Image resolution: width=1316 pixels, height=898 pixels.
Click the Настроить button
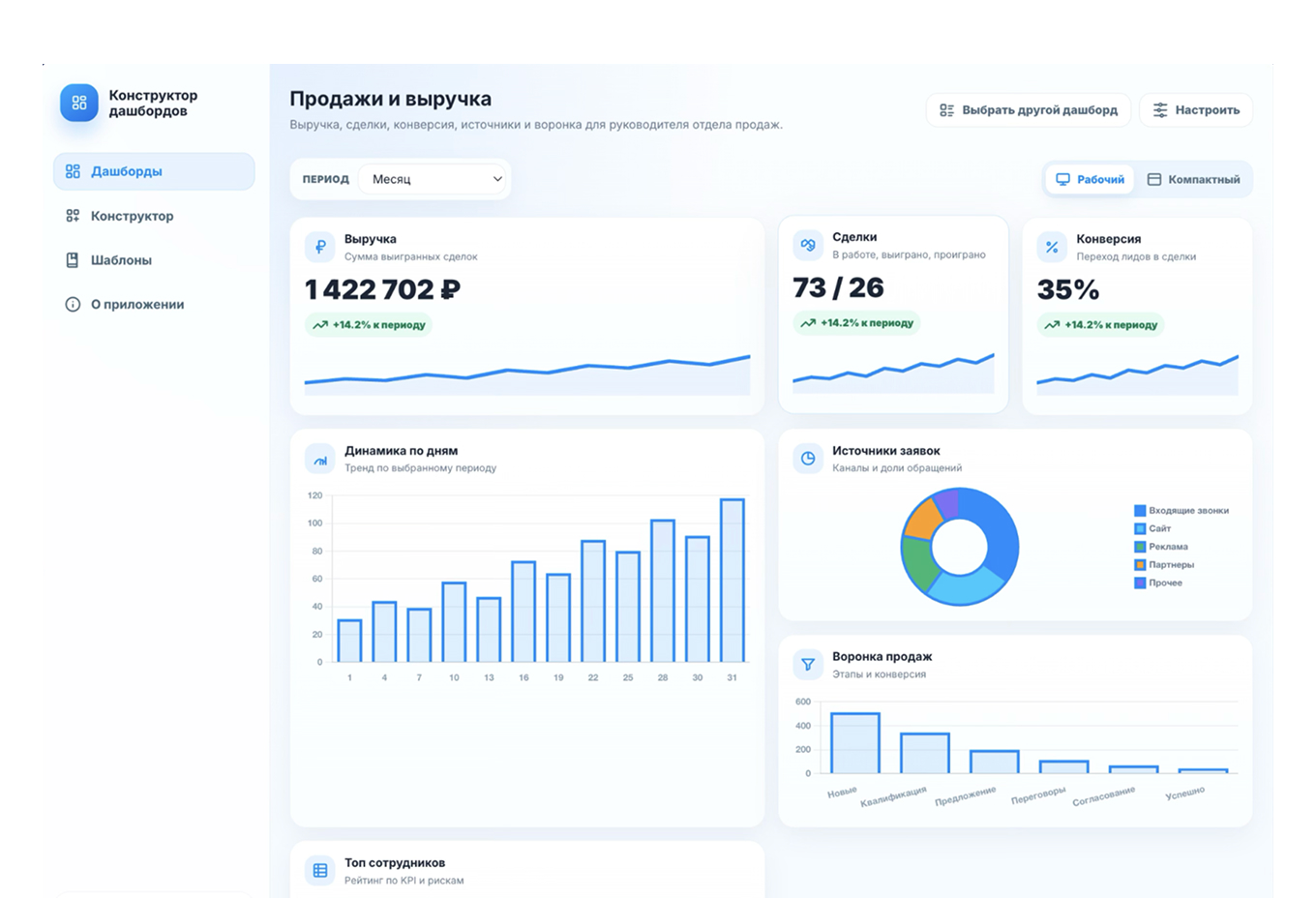pos(1196,110)
